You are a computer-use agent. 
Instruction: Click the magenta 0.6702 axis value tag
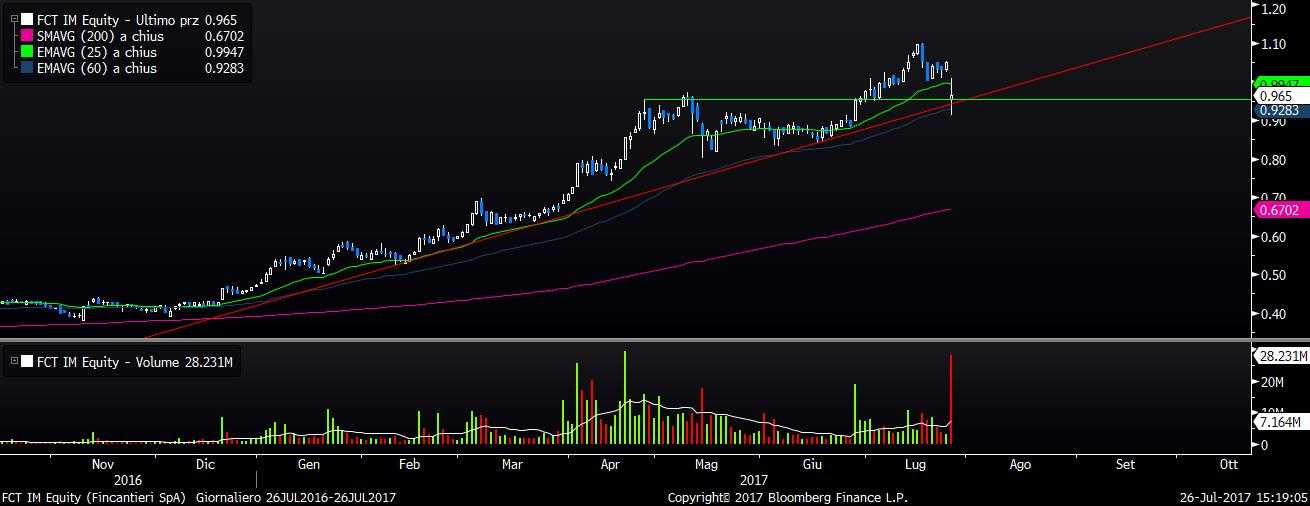pyautogui.click(x=1278, y=210)
